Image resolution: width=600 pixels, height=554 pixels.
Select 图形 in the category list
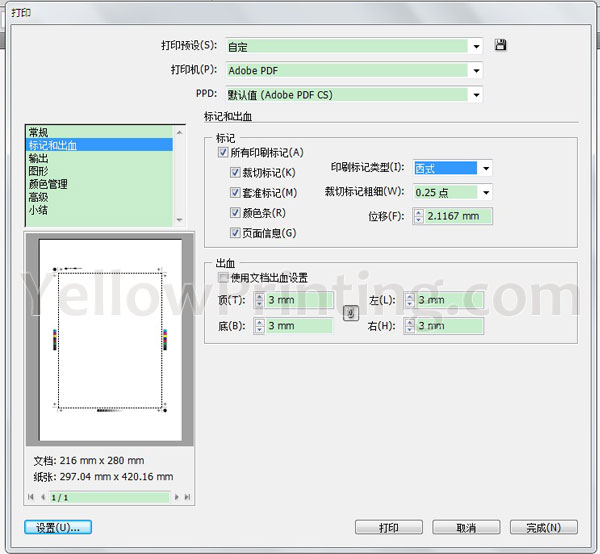(99, 171)
